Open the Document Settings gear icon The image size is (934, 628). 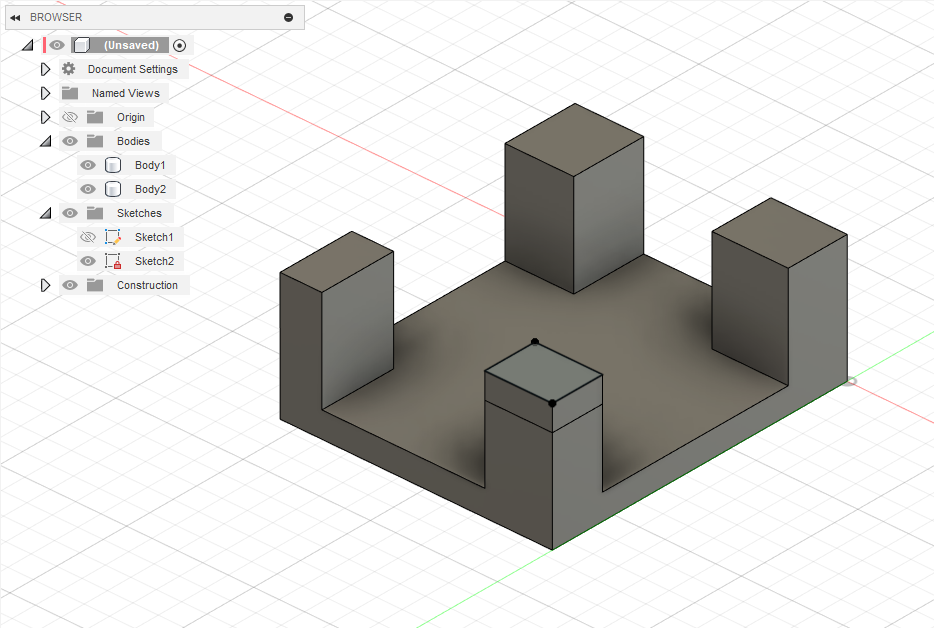(x=67, y=69)
